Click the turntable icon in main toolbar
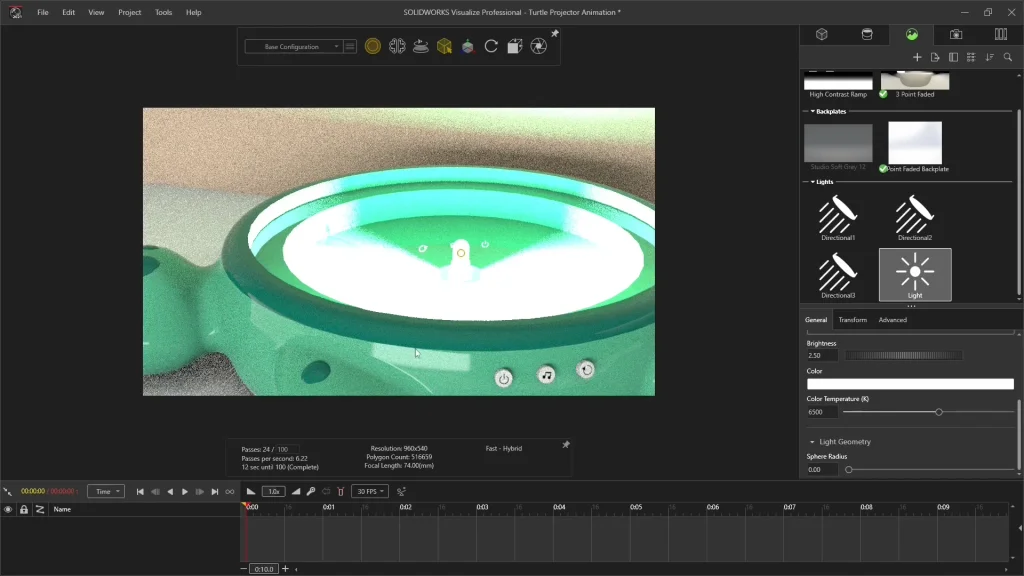Image resolution: width=1024 pixels, height=576 pixels. pyautogui.click(x=421, y=46)
